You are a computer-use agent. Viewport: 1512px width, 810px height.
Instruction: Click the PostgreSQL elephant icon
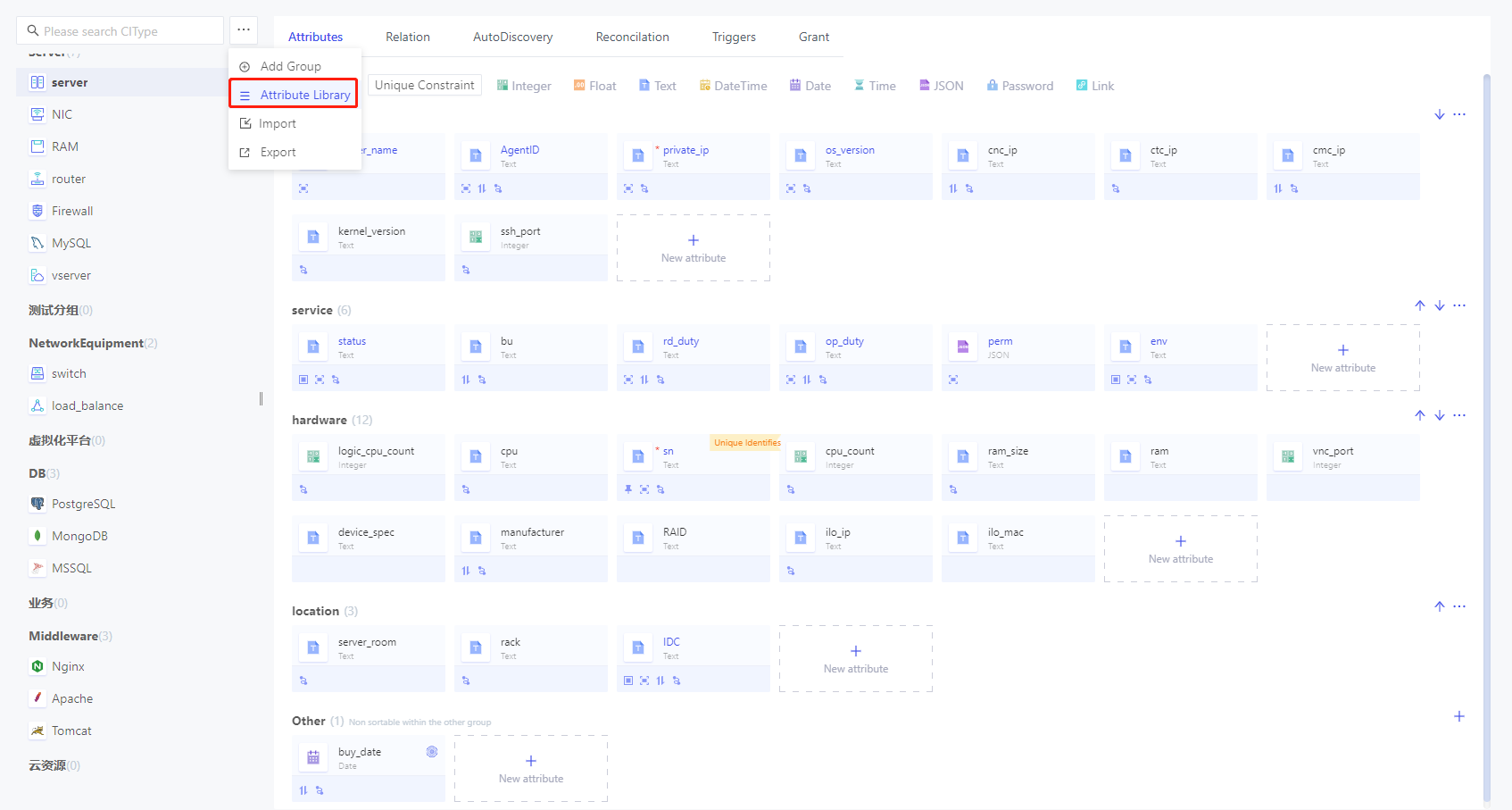coord(37,504)
